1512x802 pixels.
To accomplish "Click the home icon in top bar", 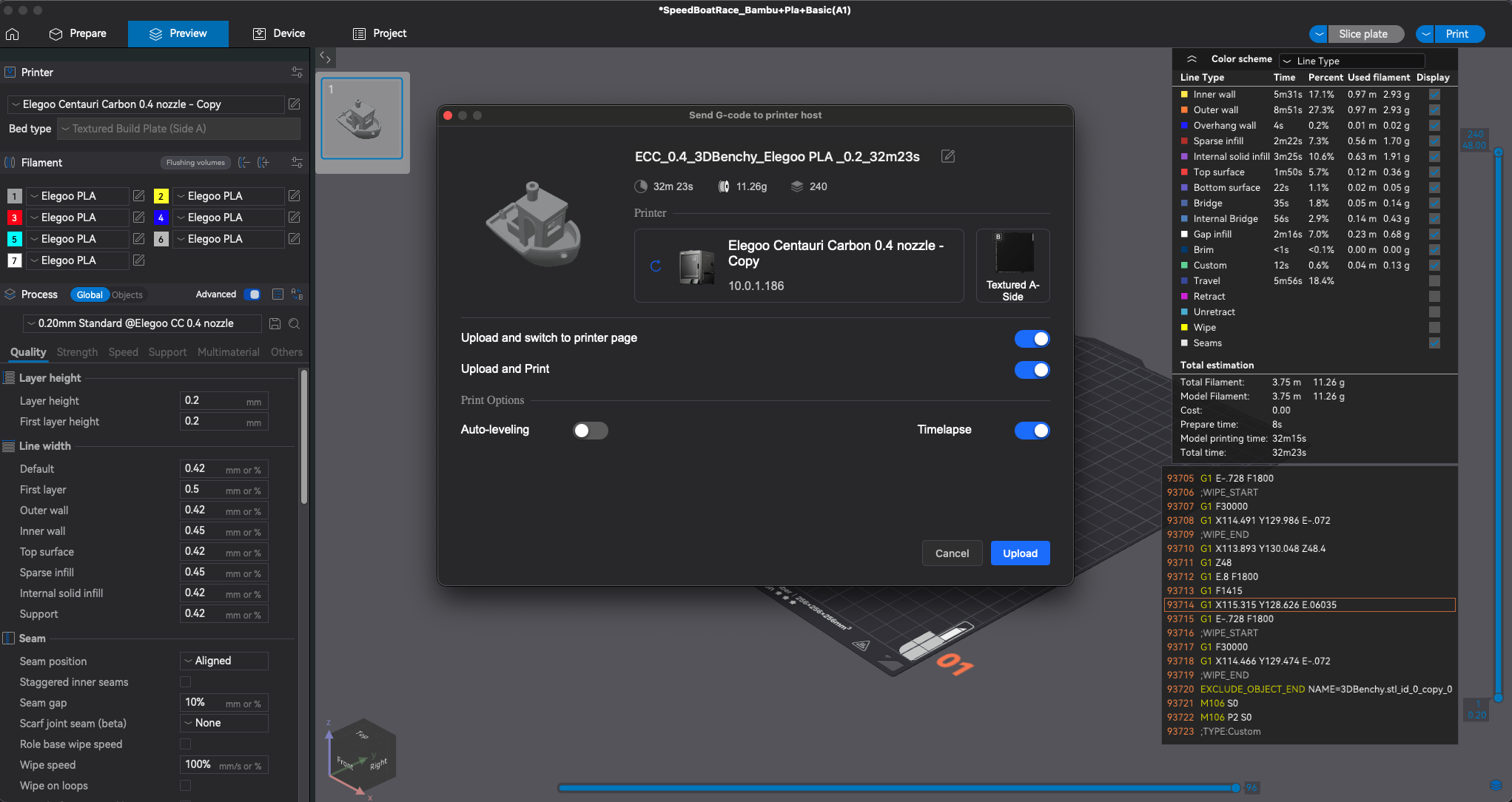I will 13,34.
